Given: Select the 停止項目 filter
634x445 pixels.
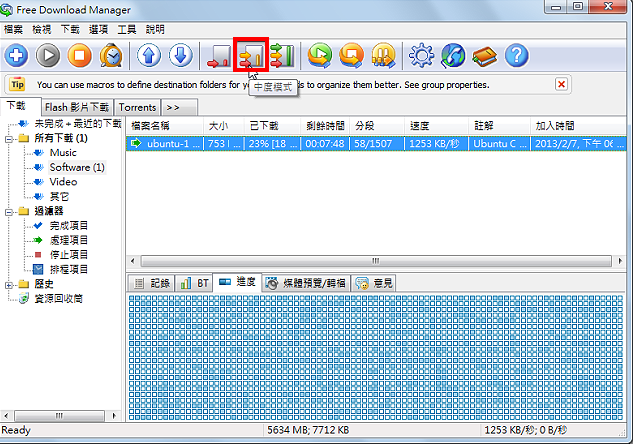Looking at the screenshot, I should (68, 255).
